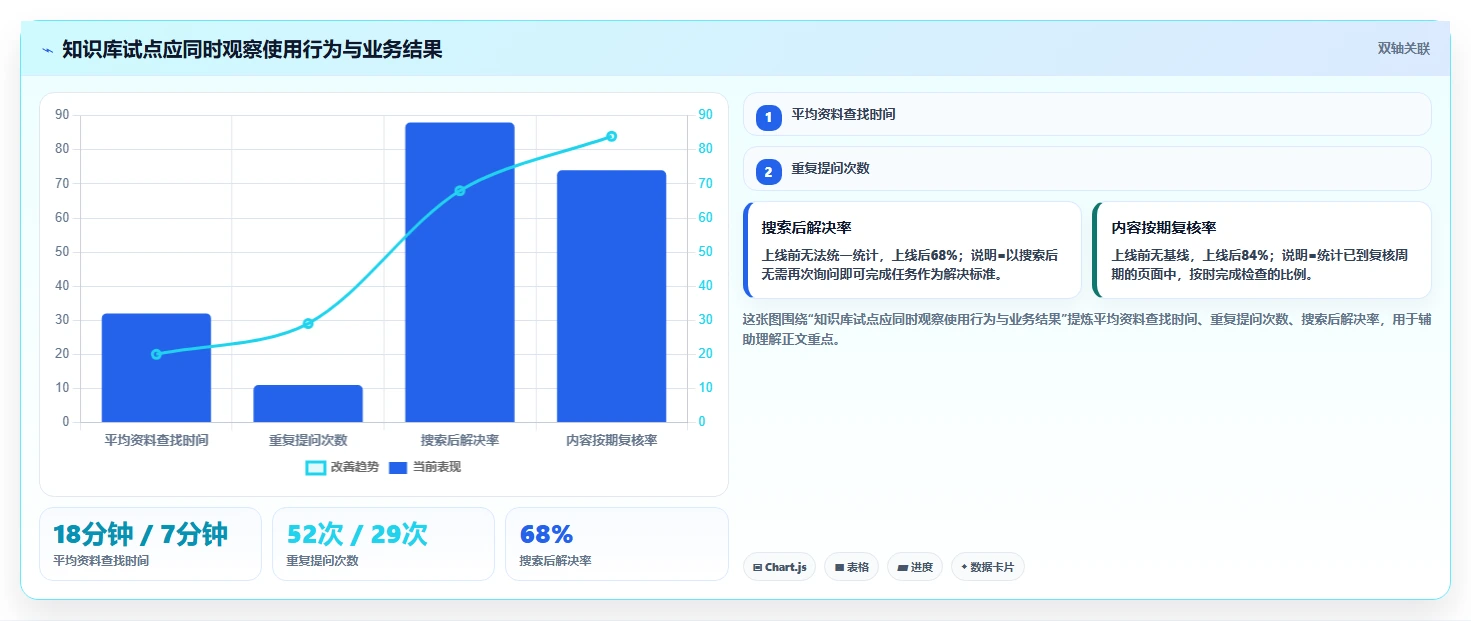The height and width of the screenshot is (621, 1471).
Task: Click the Chart.js tag
Action: 779,567
